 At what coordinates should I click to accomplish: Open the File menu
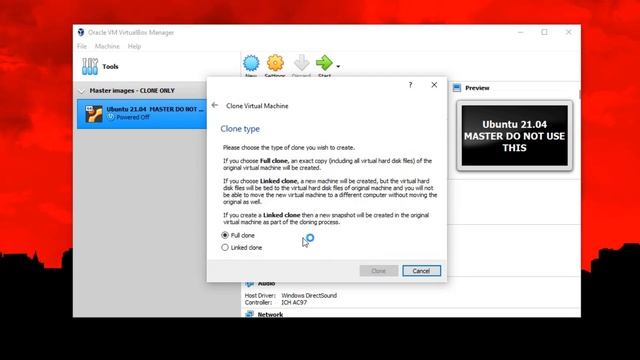82,46
